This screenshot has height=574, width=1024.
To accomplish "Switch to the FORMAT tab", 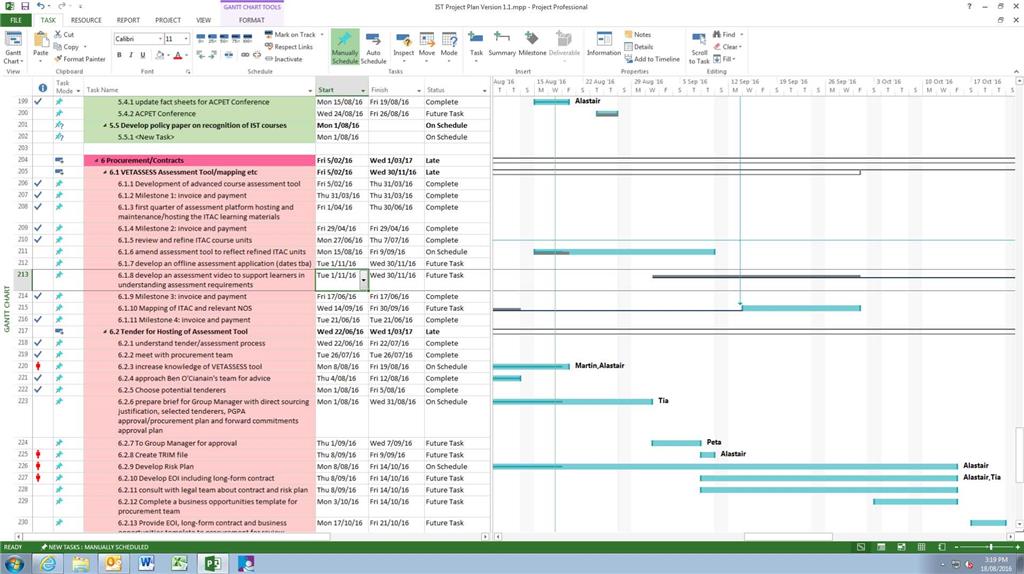I will (x=251, y=20).
